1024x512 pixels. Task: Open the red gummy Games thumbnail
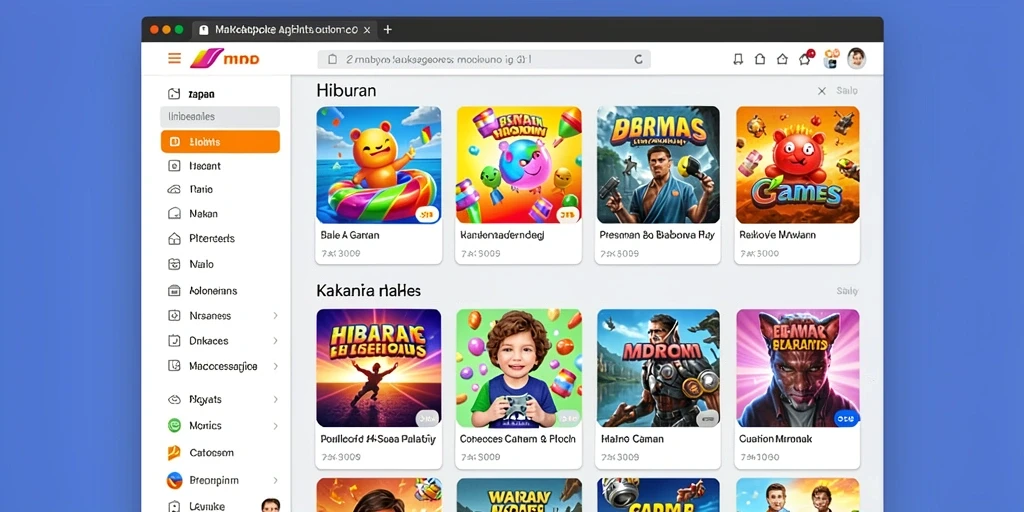(x=797, y=165)
